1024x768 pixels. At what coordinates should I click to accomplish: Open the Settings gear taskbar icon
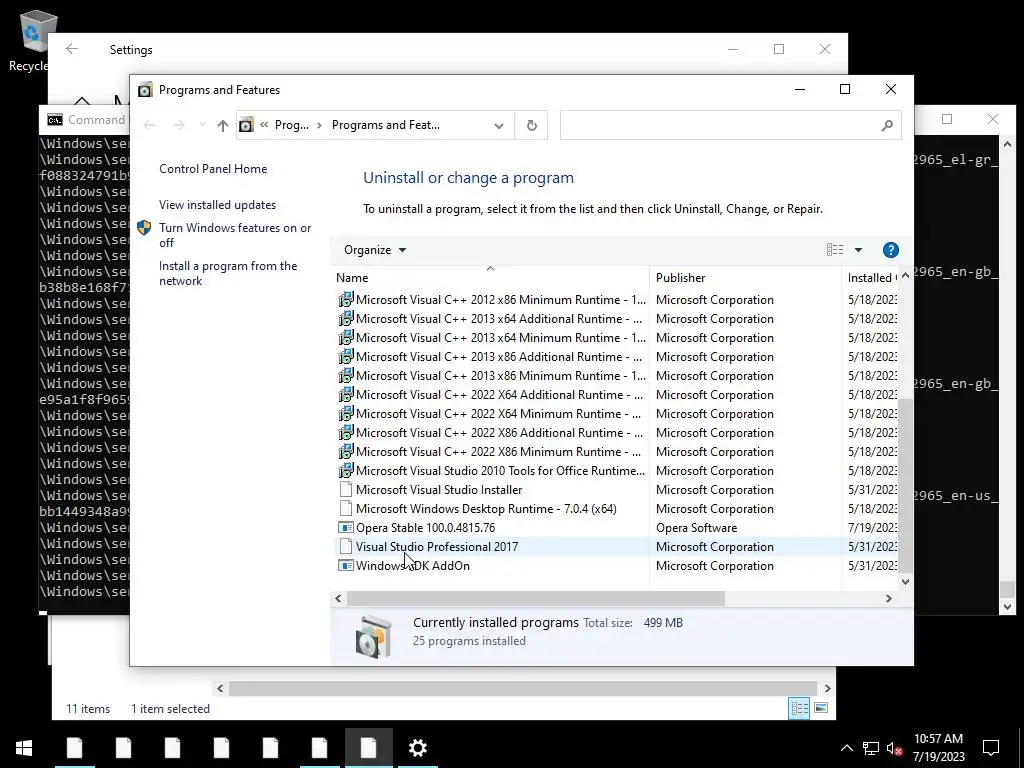[417, 748]
